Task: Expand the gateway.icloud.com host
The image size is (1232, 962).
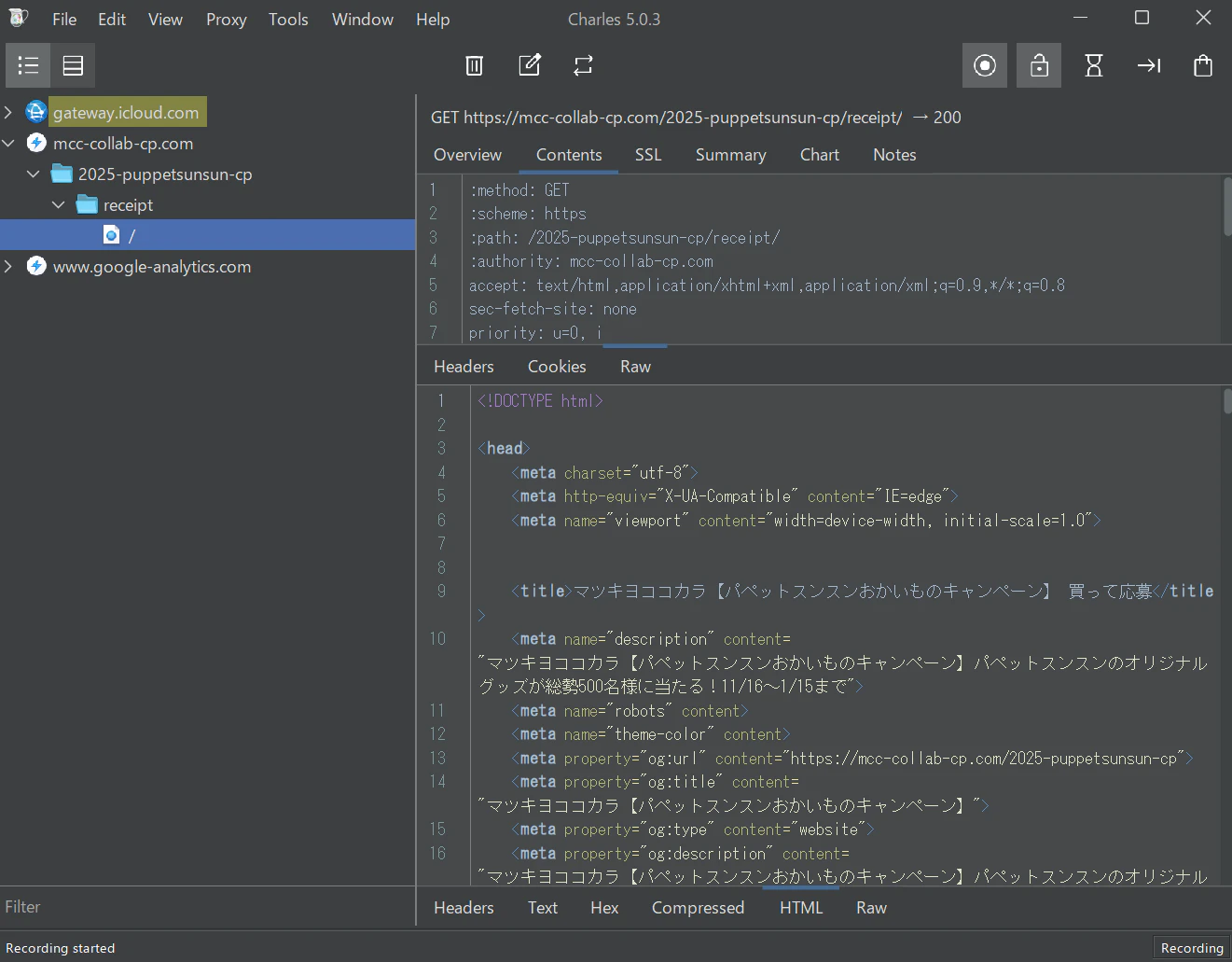Action: (8, 112)
